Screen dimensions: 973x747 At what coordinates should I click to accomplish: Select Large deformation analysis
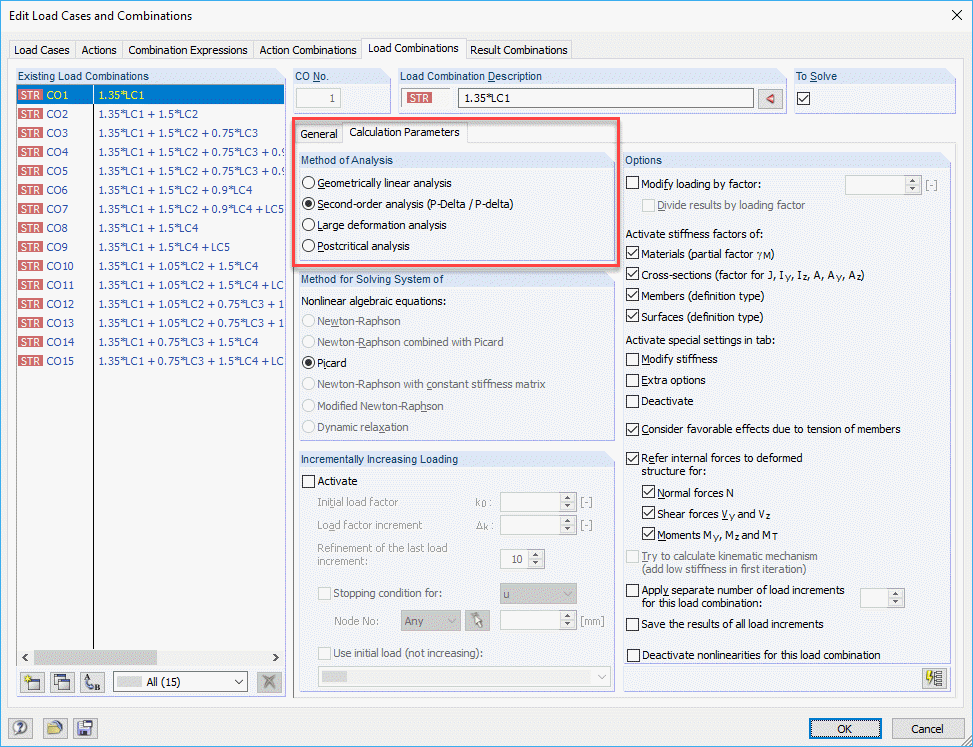click(308, 225)
